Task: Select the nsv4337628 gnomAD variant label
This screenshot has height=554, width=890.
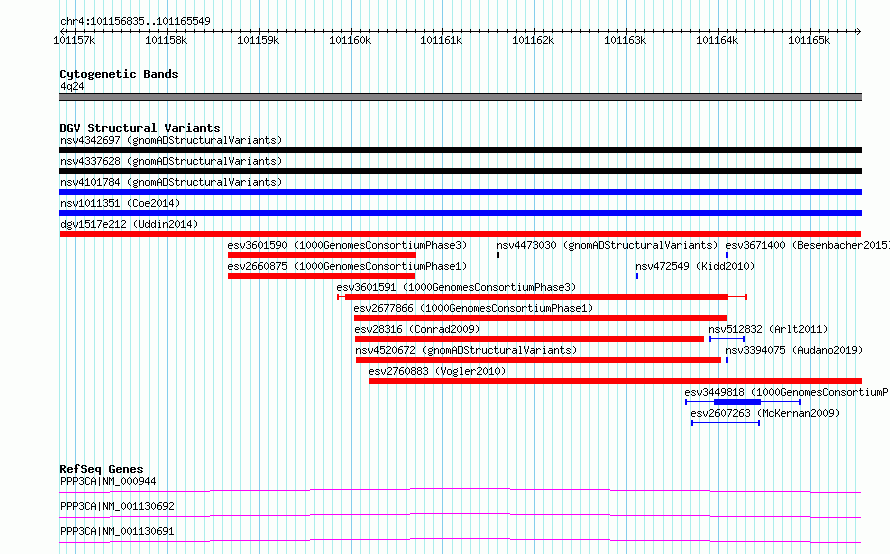Action: pos(171,161)
